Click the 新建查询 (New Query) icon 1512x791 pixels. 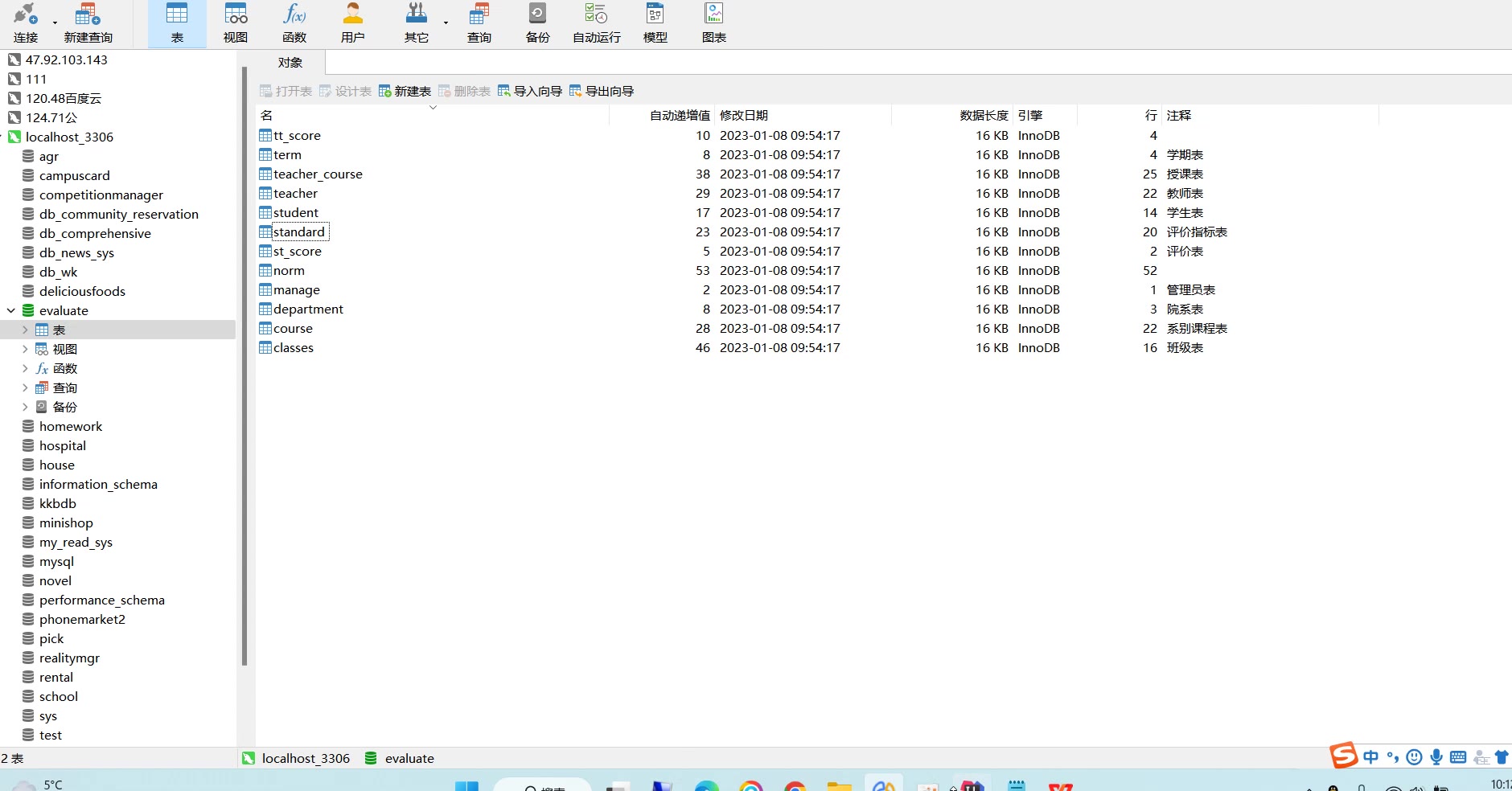[88, 23]
